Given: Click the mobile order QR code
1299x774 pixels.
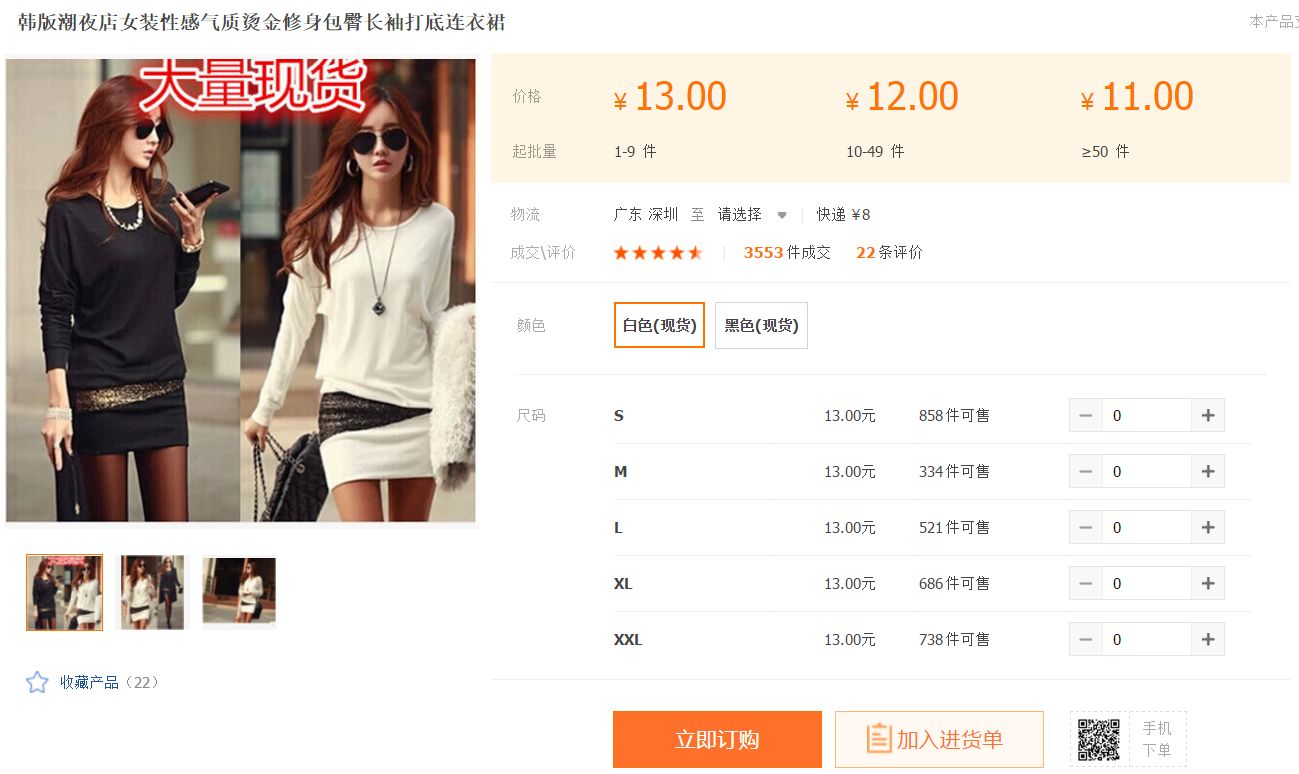Looking at the screenshot, I should (1098, 740).
